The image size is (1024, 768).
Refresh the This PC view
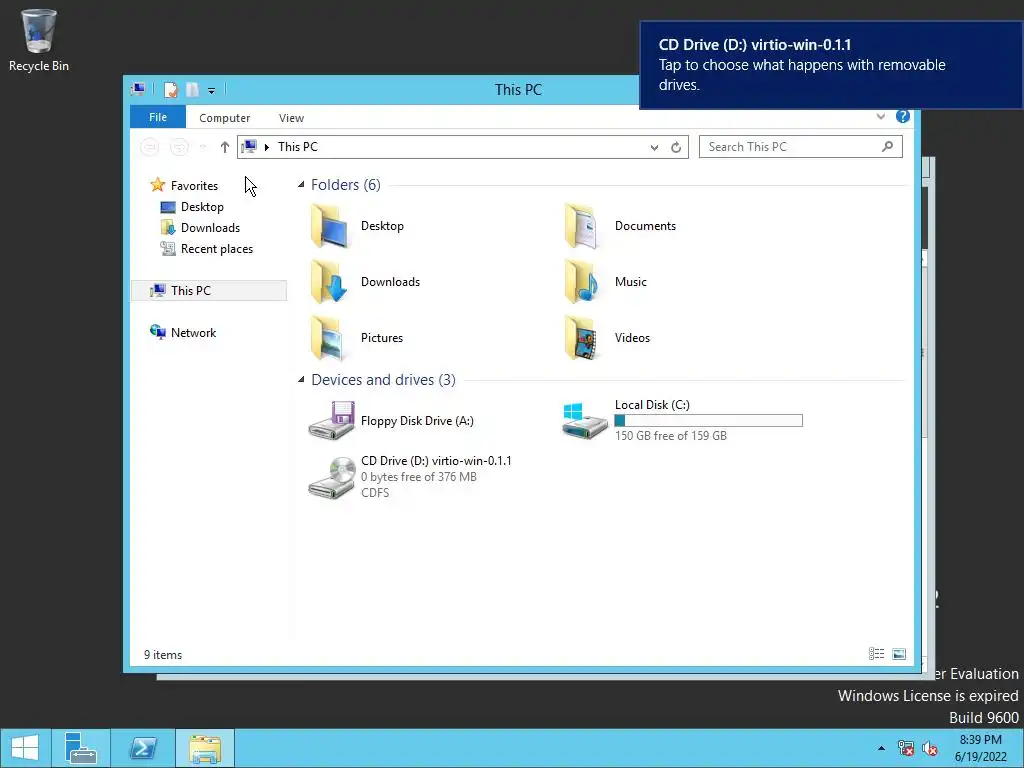pos(676,147)
